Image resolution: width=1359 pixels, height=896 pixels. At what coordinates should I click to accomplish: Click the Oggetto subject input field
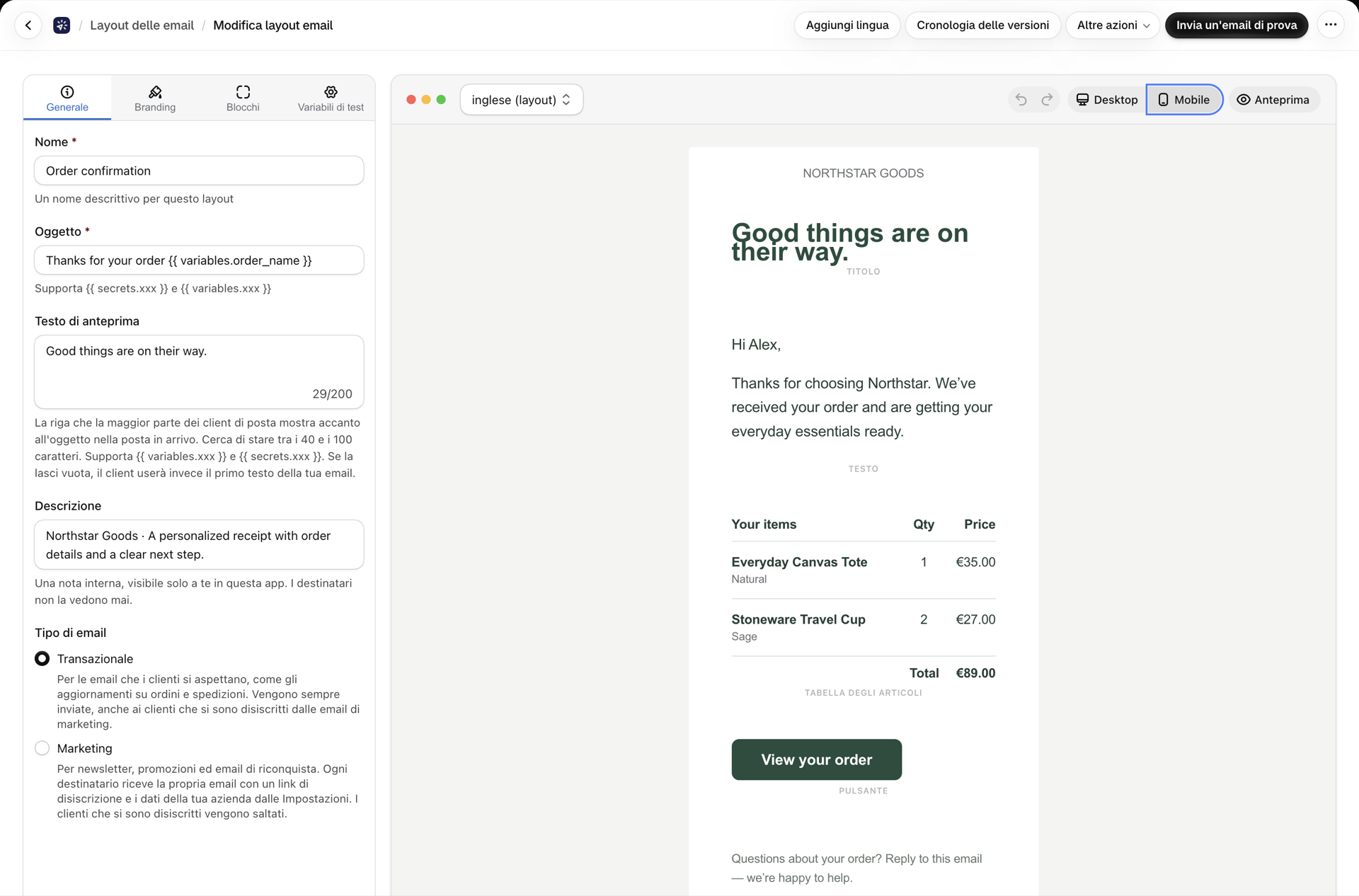point(199,260)
